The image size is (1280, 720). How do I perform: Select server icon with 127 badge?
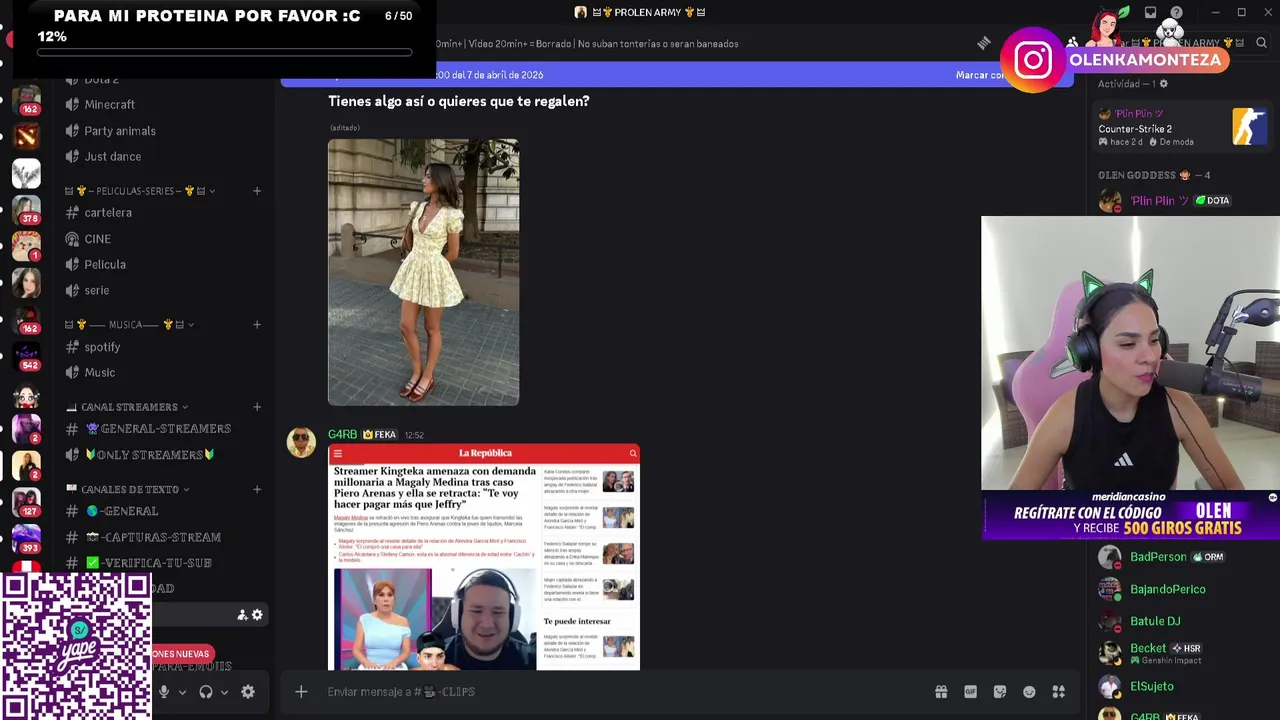click(26, 502)
